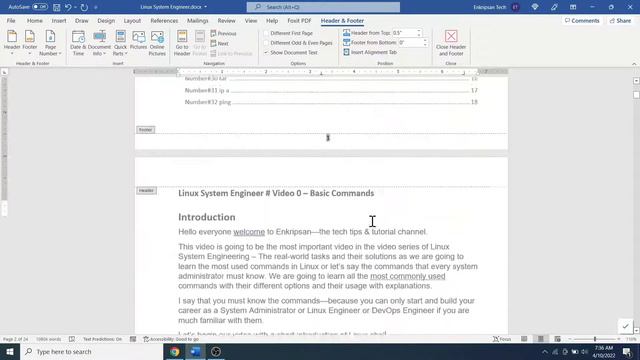Image resolution: width=640 pixels, height=360 pixels.
Task: Adjust the zoom slider handle
Action: 595,339
